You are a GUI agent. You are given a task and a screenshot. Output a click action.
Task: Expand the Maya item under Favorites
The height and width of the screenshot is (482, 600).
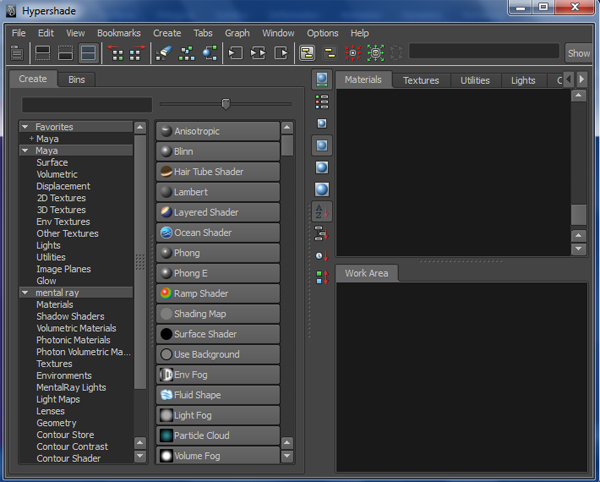(x=31, y=138)
